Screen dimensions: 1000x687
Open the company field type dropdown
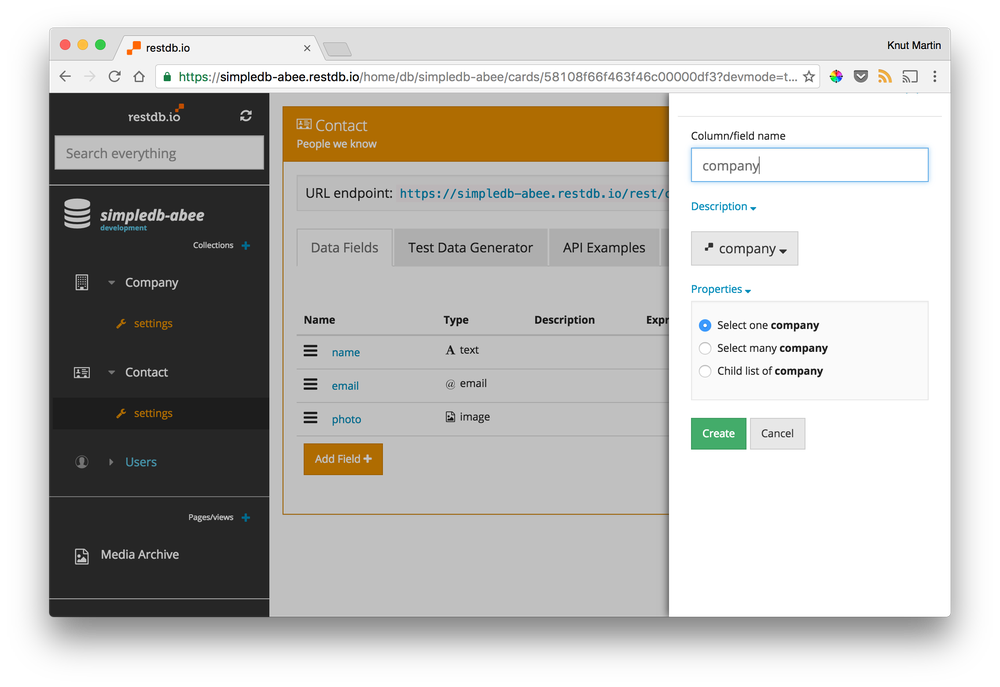tap(744, 248)
